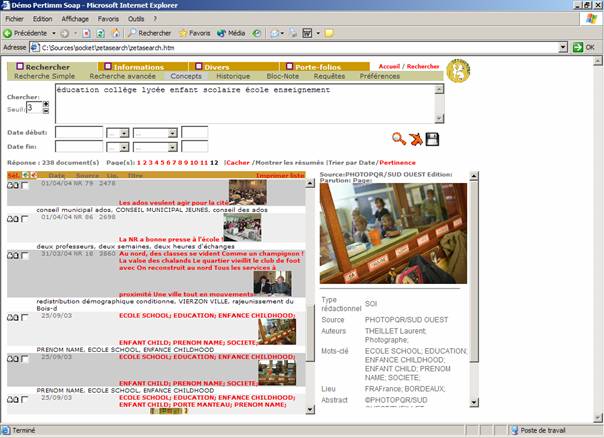
Task: Open the Bloc-Note subtab
Action: (283, 76)
